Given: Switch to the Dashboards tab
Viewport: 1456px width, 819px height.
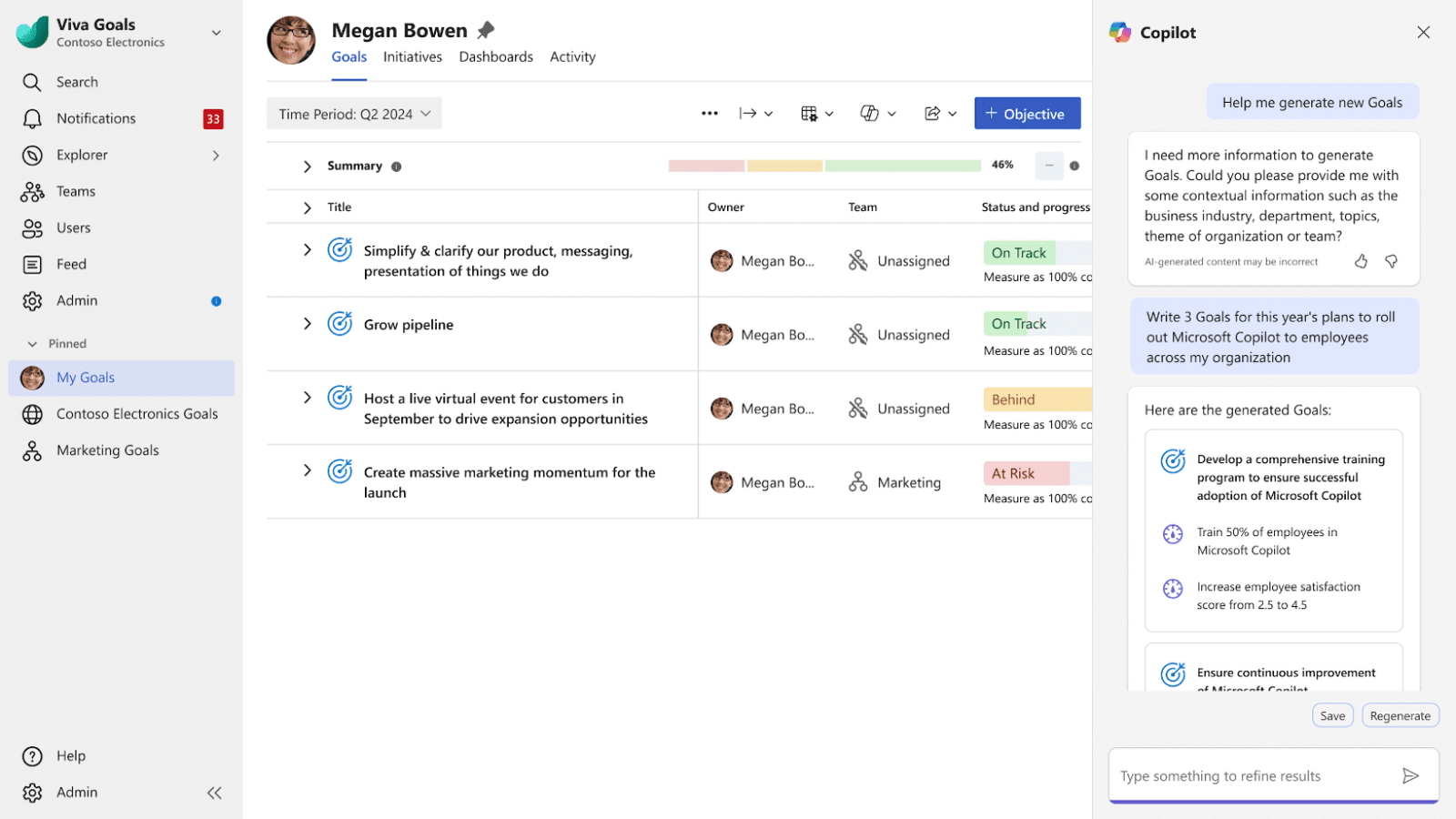Looking at the screenshot, I should click(x=496, y=56).
